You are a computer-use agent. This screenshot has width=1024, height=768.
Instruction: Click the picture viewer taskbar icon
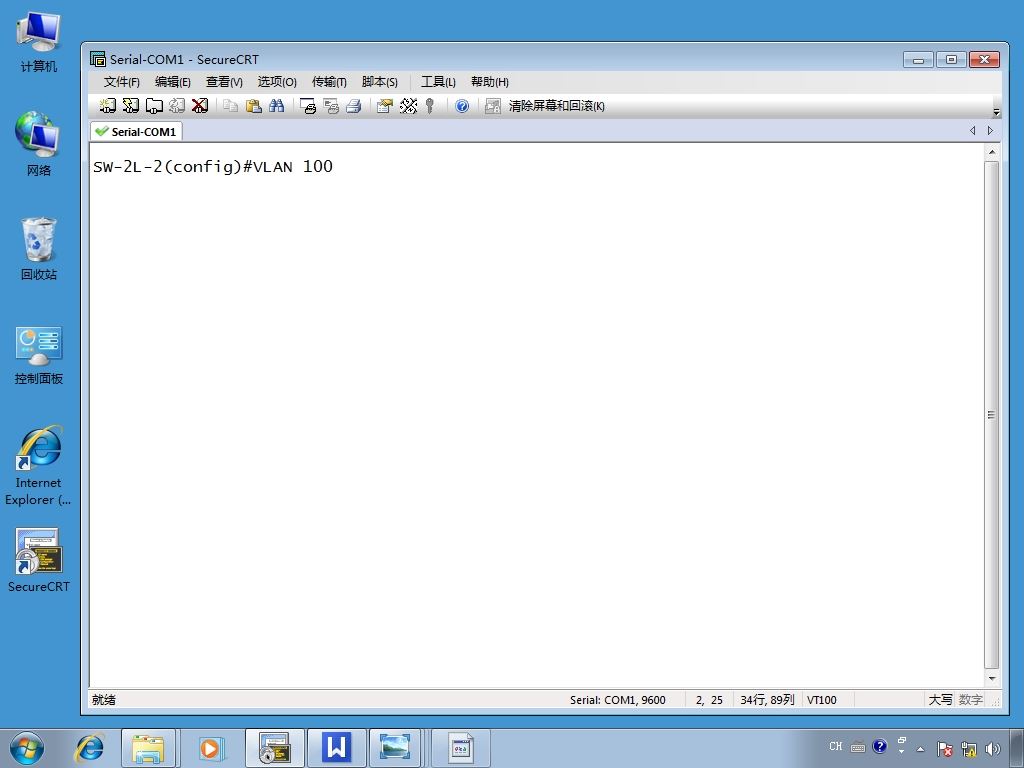coord(394,748)
